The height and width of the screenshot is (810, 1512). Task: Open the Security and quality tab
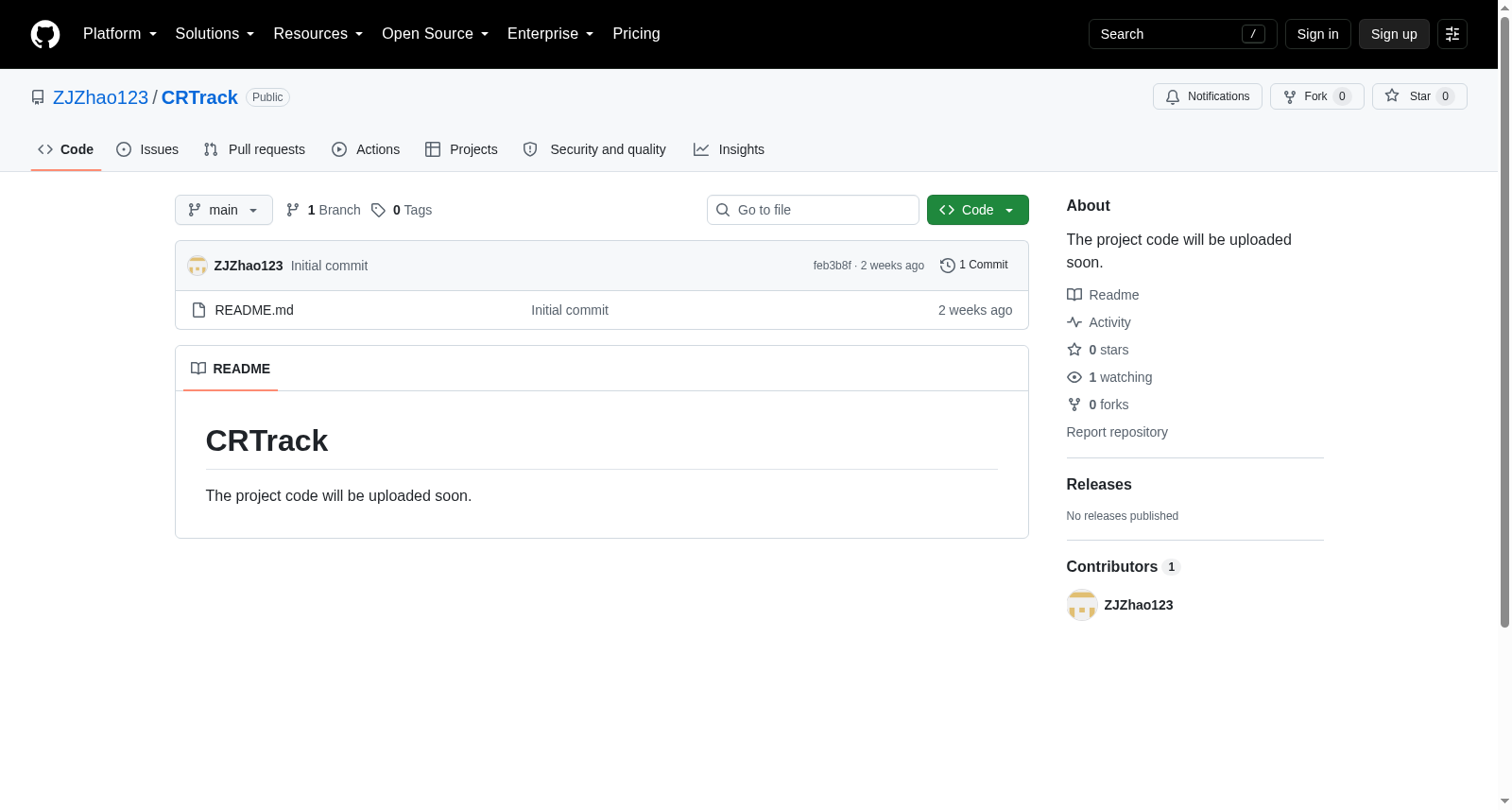pyautogui.click(x=594, y=149)
